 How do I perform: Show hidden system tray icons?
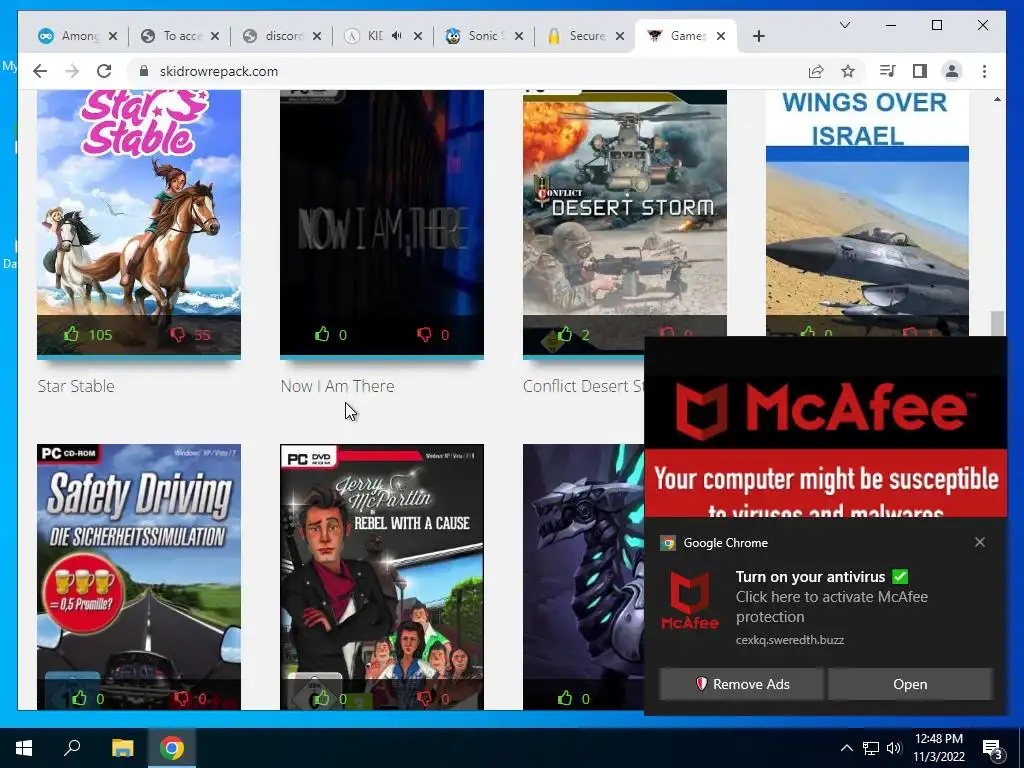(846, 748)
